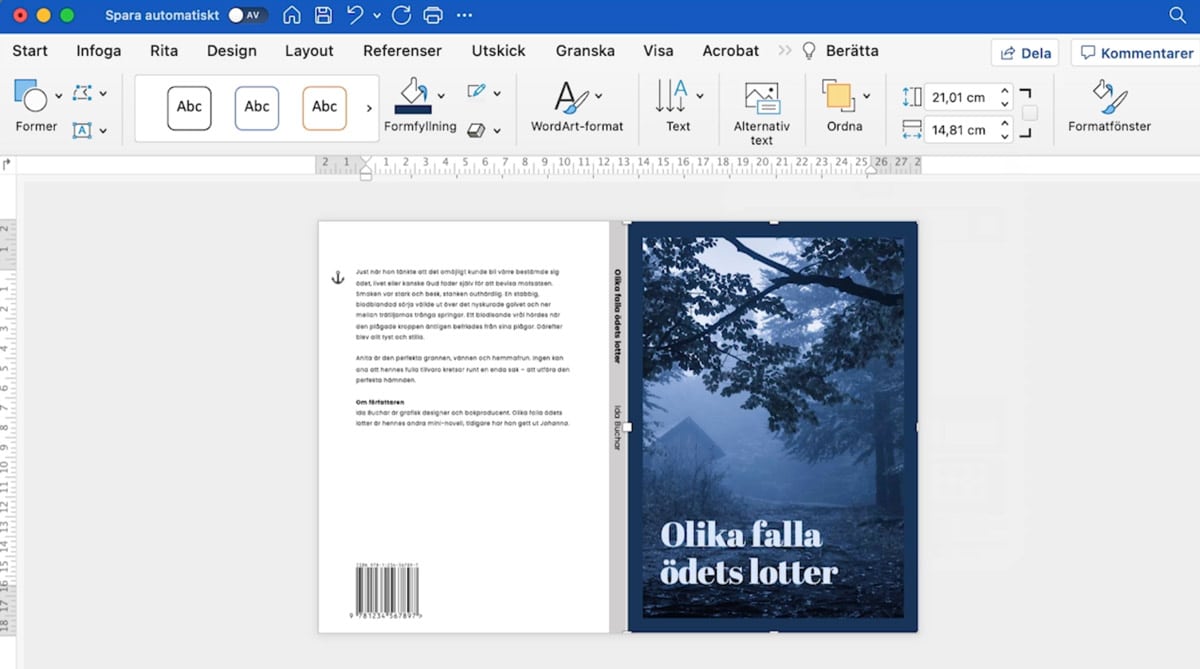Increase the shape height with stepper

pyautogui.click(x=1005, y=91)
